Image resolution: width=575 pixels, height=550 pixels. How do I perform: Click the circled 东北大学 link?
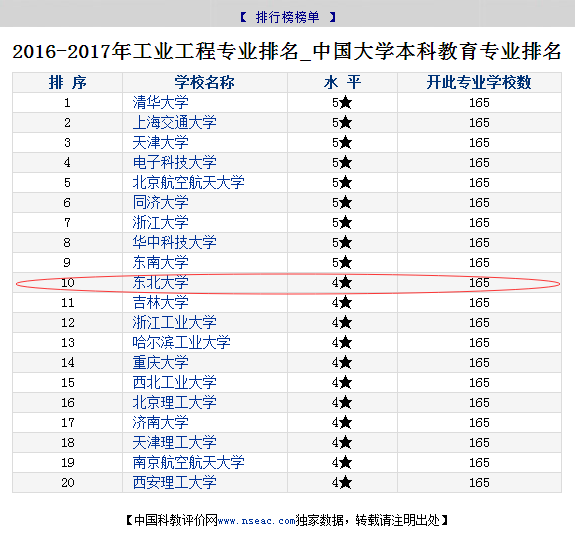tap(160, 283)
